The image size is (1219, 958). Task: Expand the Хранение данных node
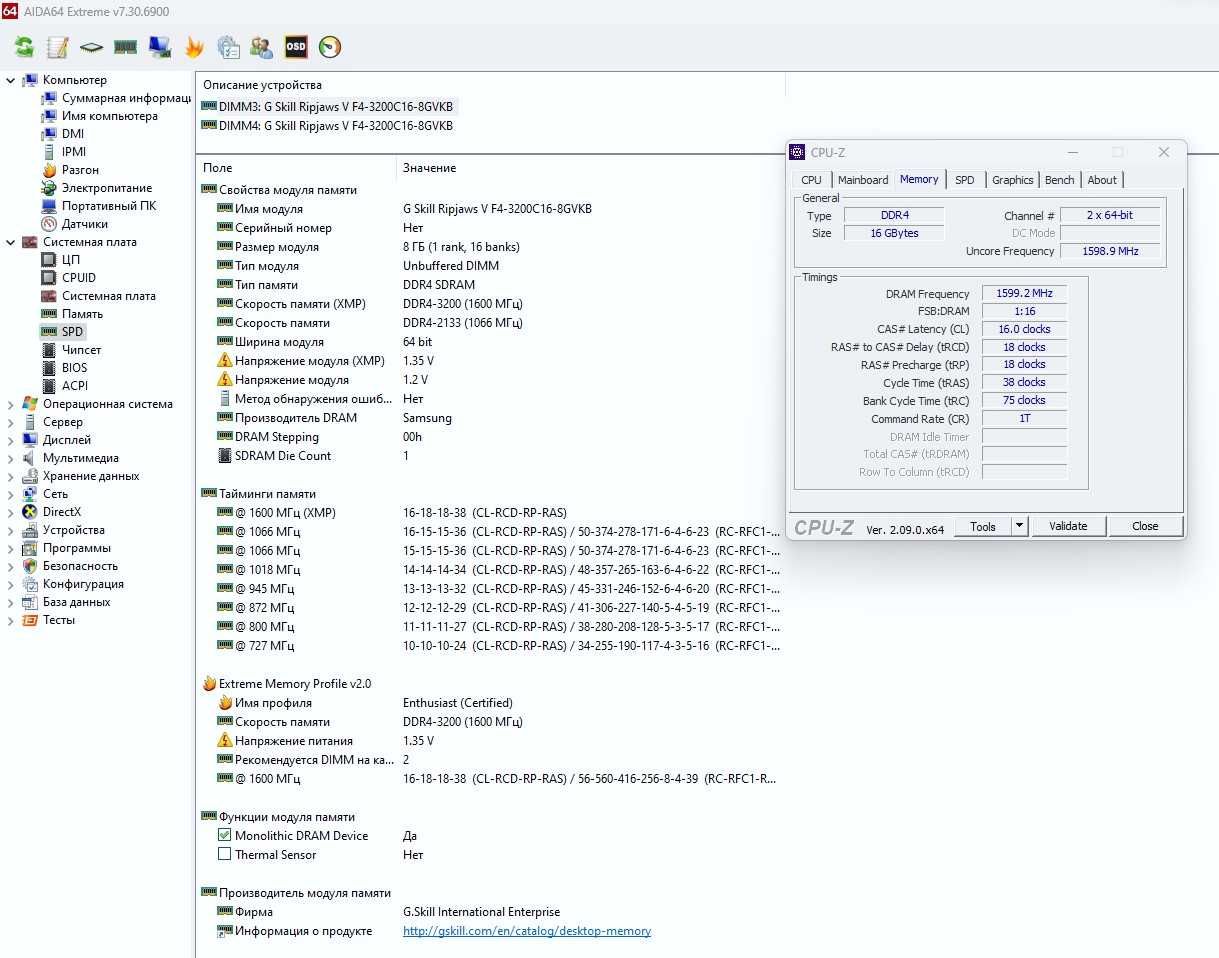(11, 476)
